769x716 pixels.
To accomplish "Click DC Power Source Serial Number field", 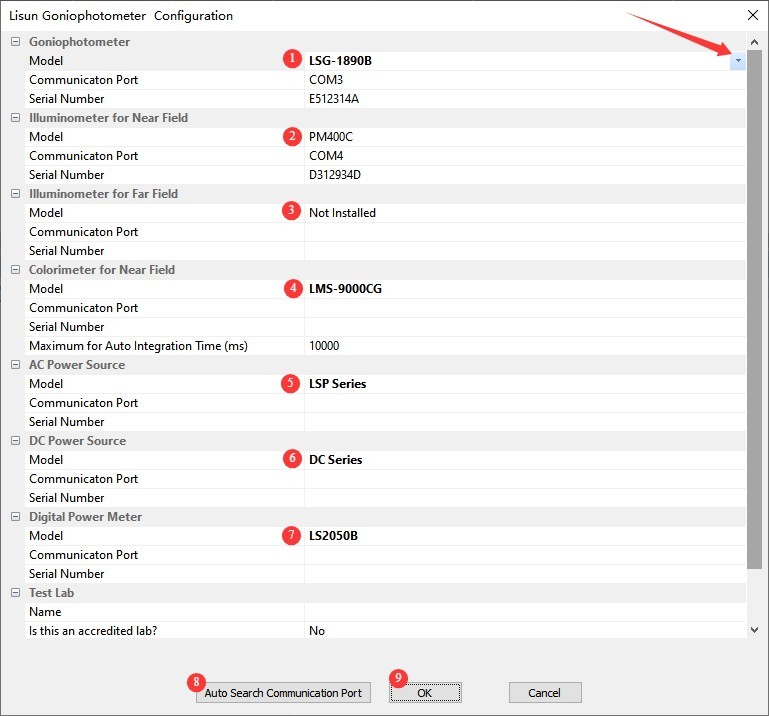I will [525, 498].
